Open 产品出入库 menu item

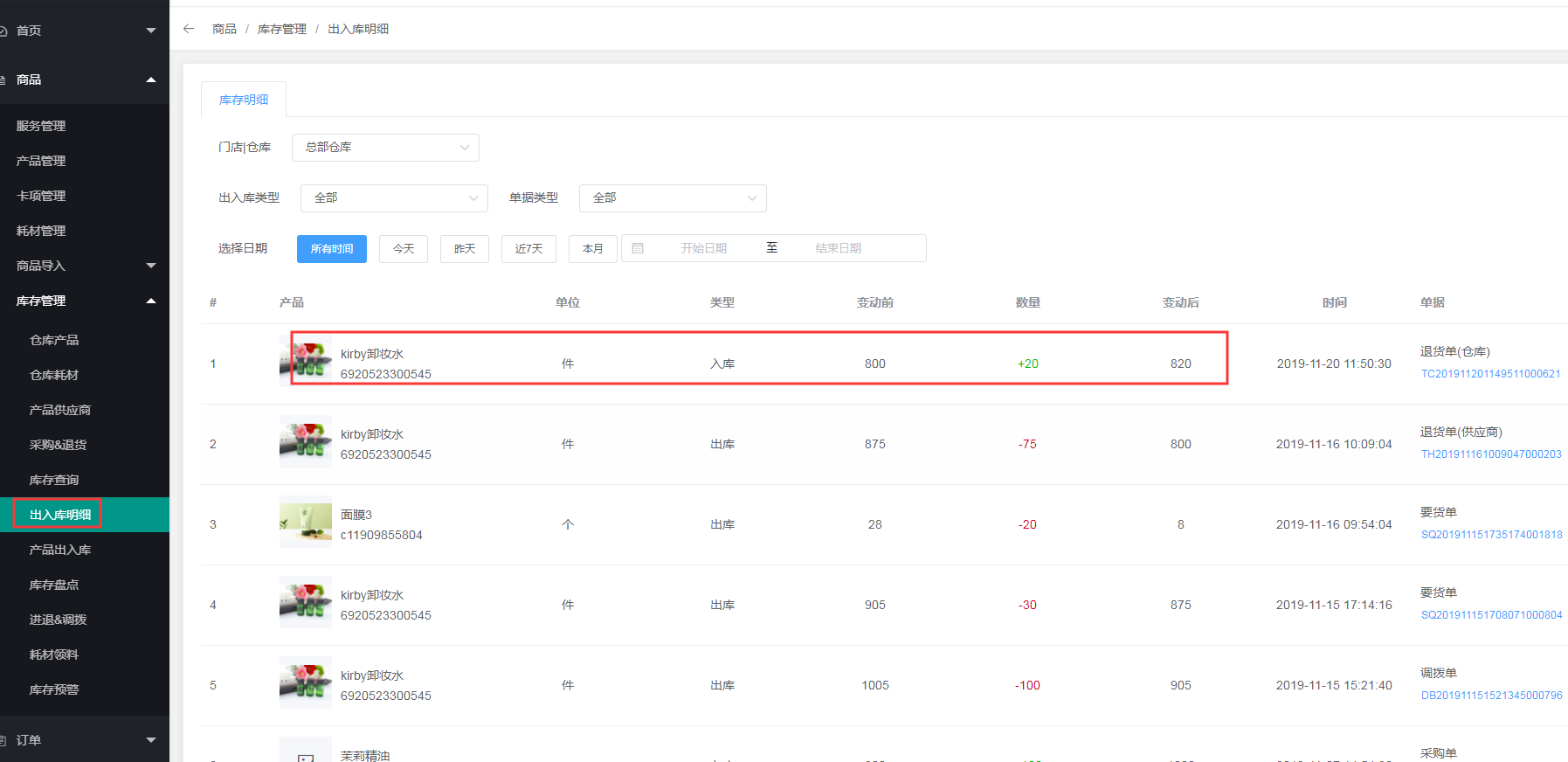pyautogui.click(x=60, y=550)
